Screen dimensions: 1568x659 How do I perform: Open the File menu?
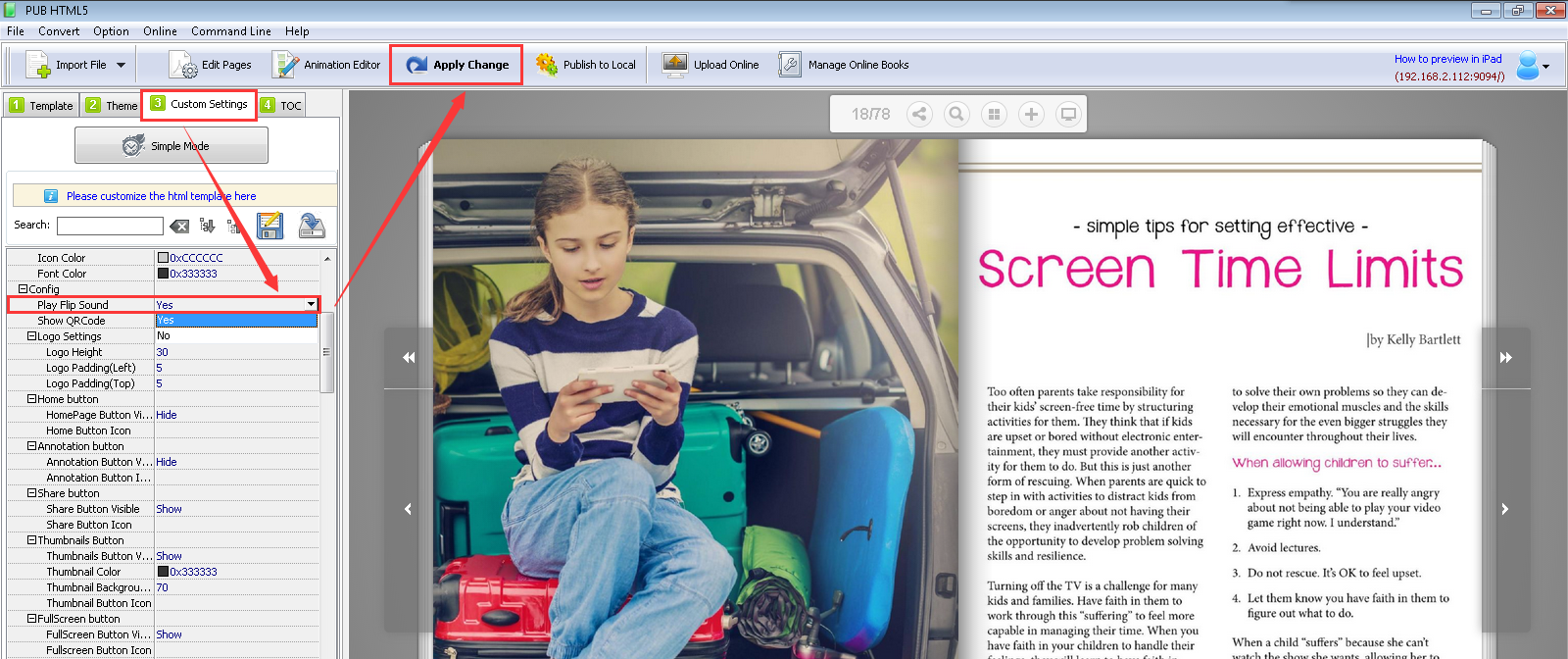16,31
